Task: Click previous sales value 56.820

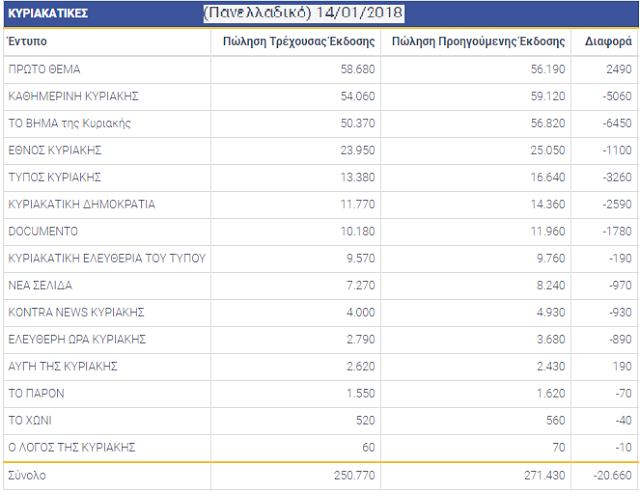Action: click(x=548, y=123)
